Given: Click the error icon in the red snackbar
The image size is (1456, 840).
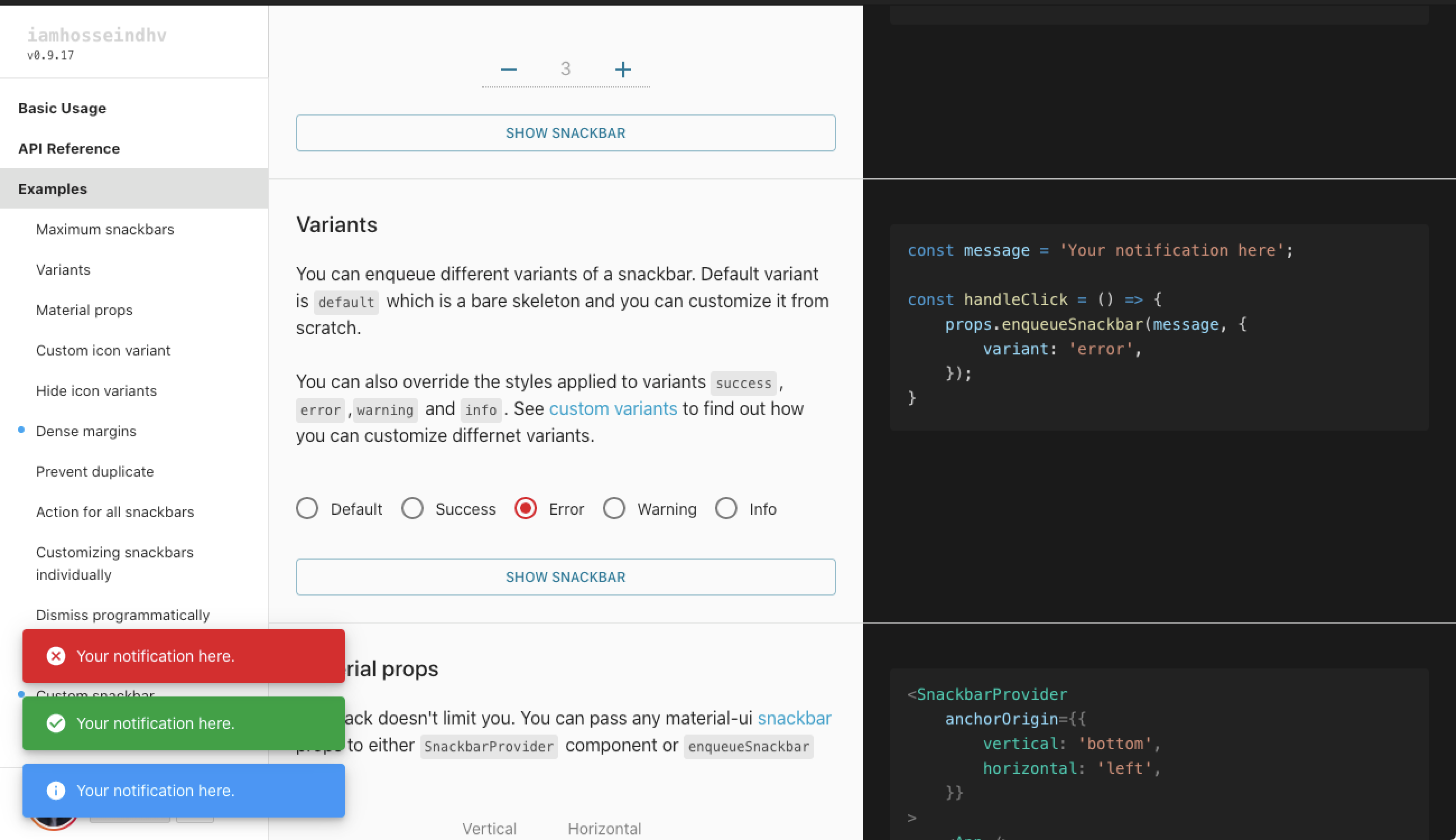Looking at the screenshot, I should point(56,656).
